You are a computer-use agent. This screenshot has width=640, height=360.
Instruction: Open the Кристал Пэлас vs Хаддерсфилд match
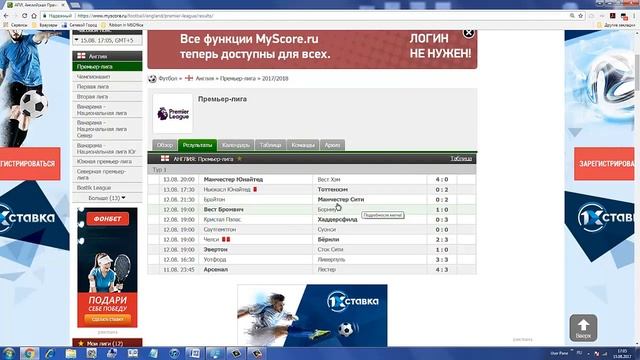[312, 219]
